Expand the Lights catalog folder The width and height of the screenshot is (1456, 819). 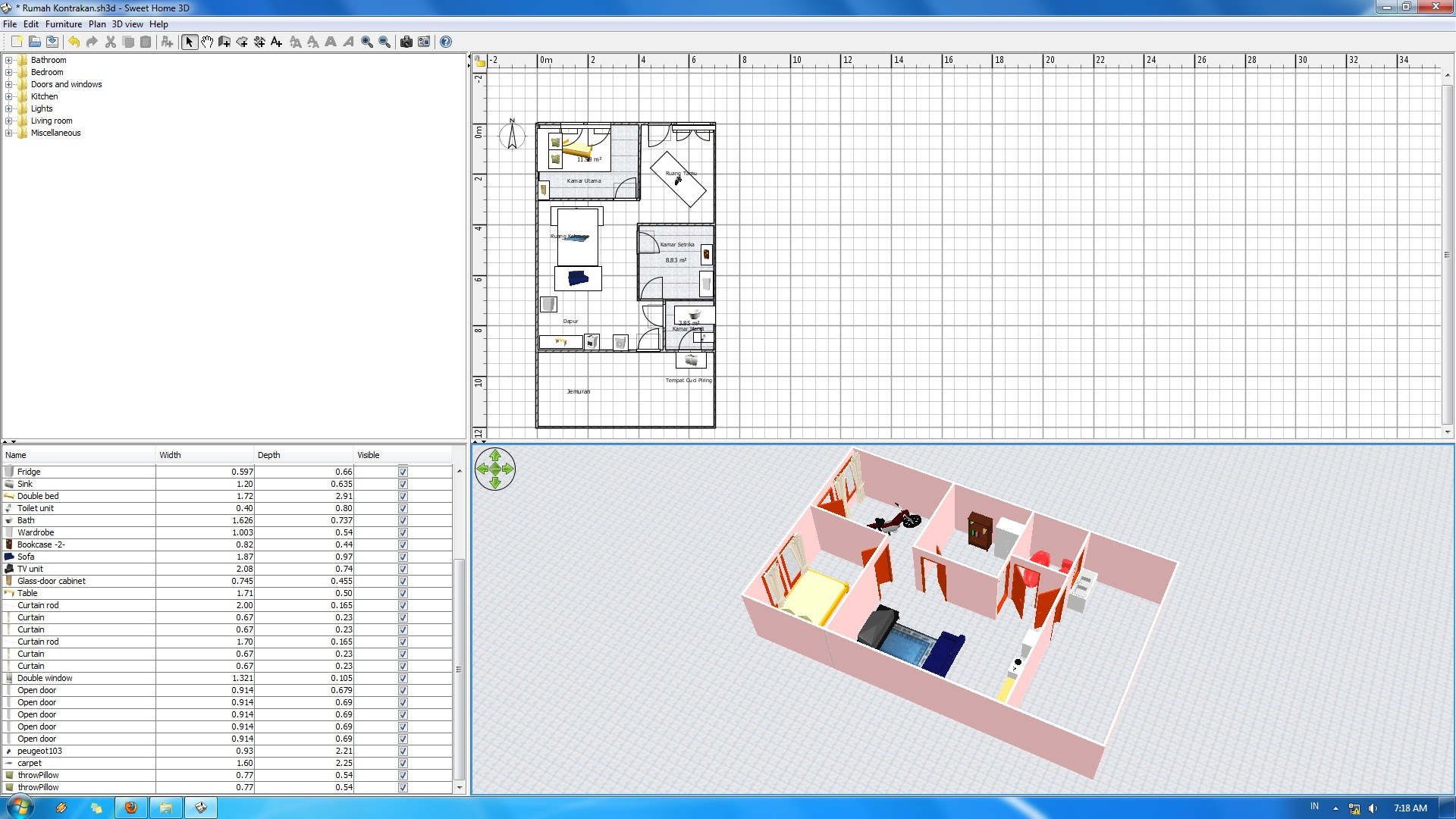[8, 108]
